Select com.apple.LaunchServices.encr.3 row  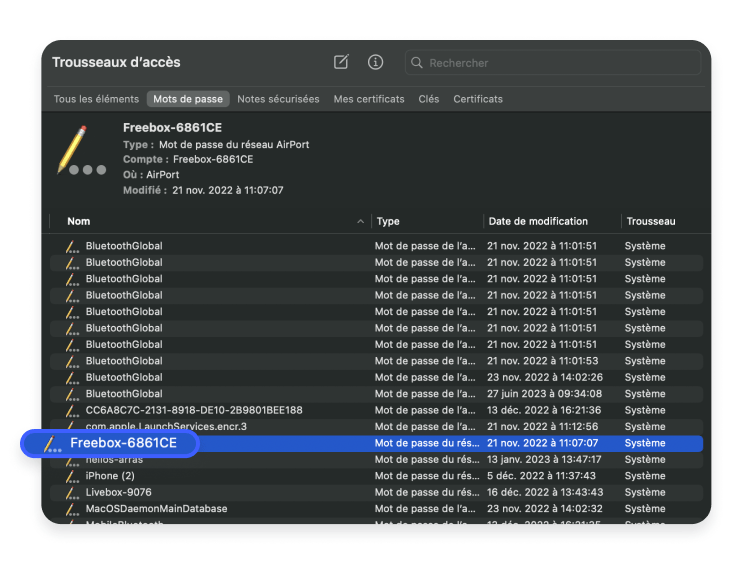click(x=376, y=427)
